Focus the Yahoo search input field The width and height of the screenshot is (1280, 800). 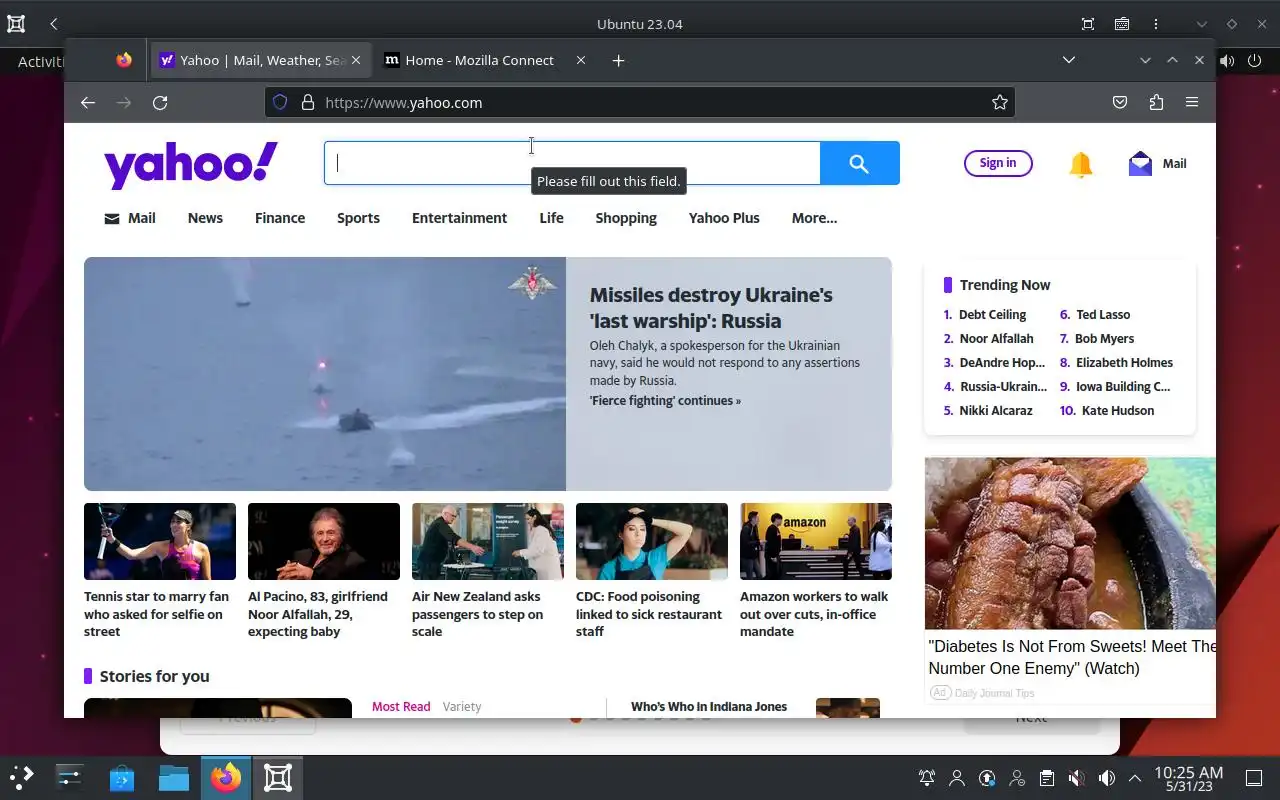[572, 163]
